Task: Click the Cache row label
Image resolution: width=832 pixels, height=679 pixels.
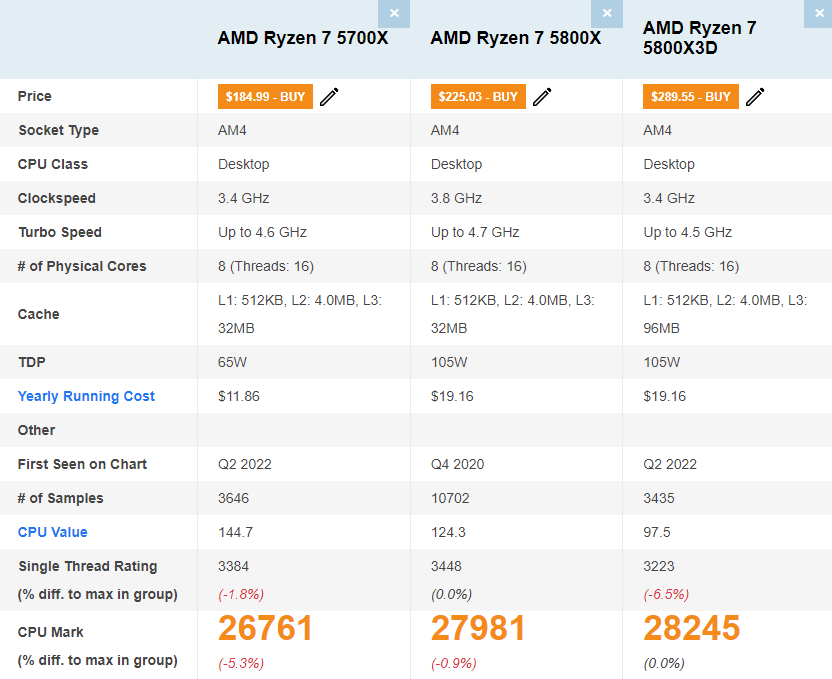Action: tap(38, 314)
